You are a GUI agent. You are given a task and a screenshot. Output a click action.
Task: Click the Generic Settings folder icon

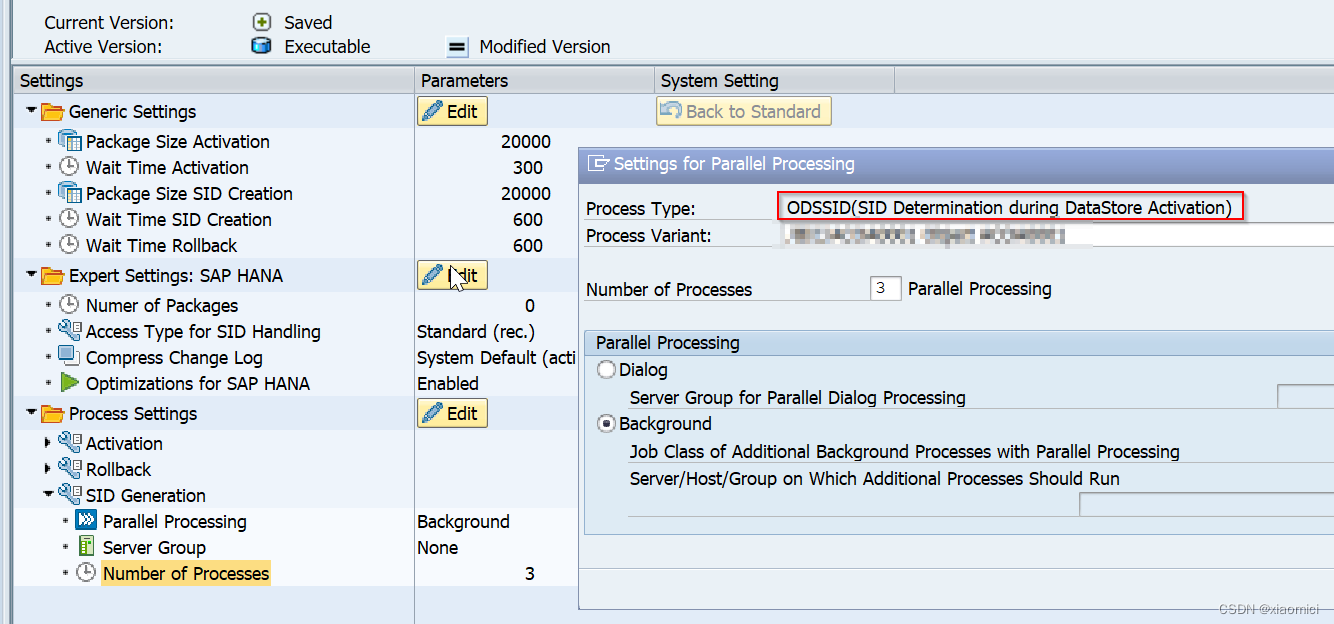coord(52,112)
